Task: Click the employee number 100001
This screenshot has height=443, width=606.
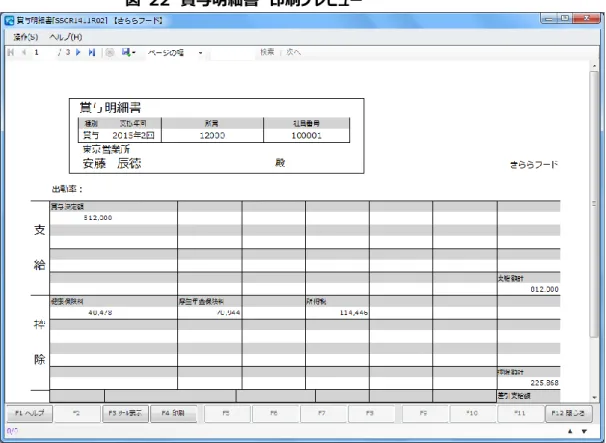Action: coord(306,136)
